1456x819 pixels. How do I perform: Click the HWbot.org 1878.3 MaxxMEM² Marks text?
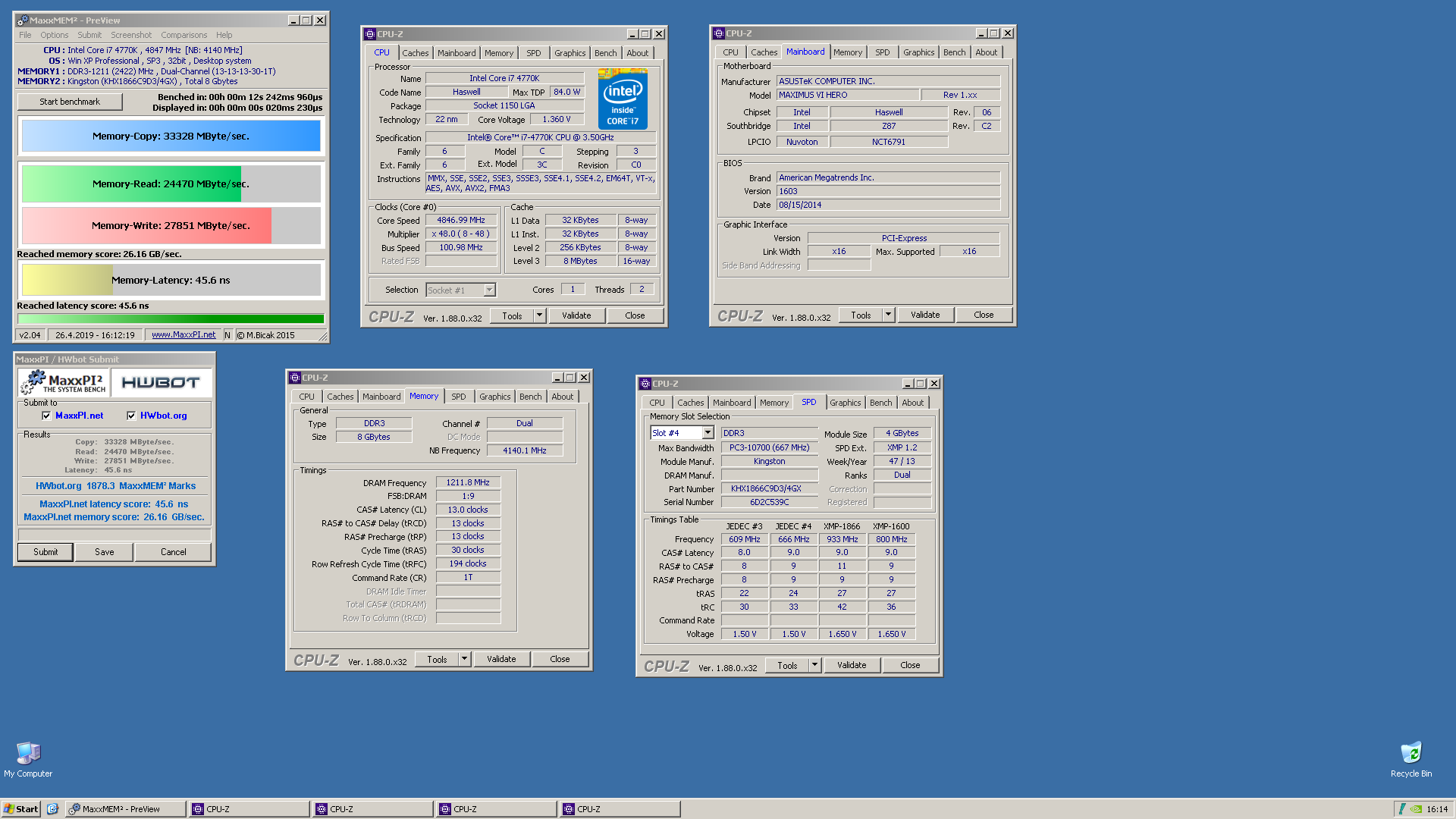(x=115, y=486)
